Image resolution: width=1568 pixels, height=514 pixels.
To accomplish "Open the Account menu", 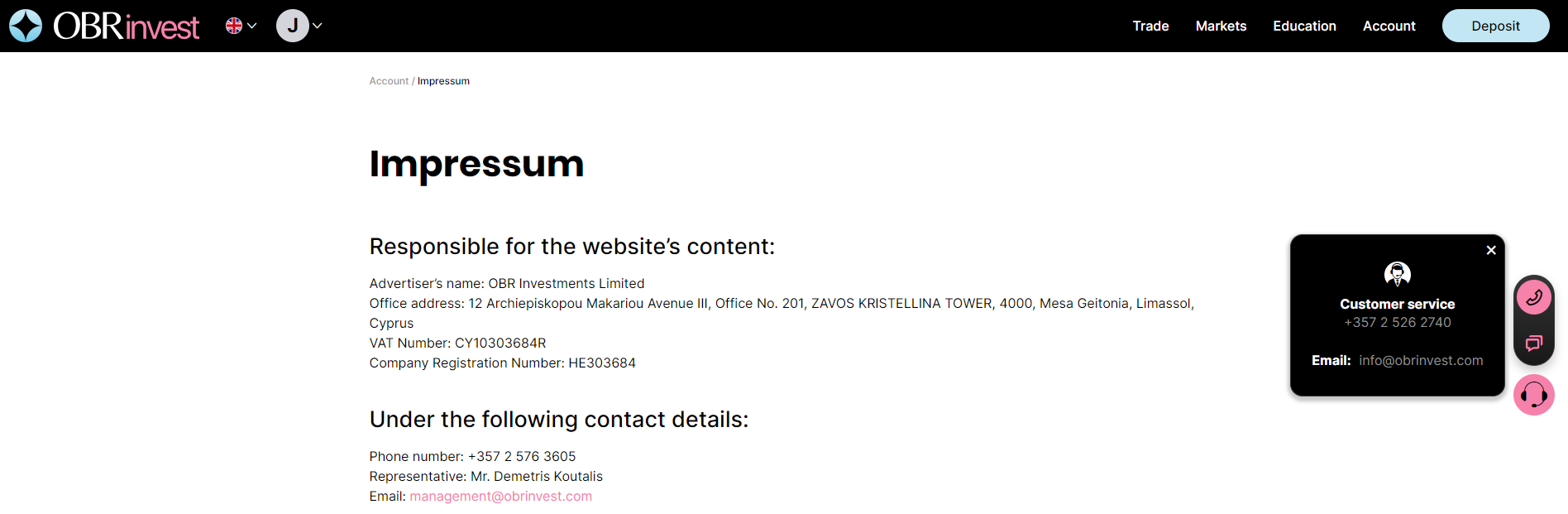I will [x=1389, y=26].
